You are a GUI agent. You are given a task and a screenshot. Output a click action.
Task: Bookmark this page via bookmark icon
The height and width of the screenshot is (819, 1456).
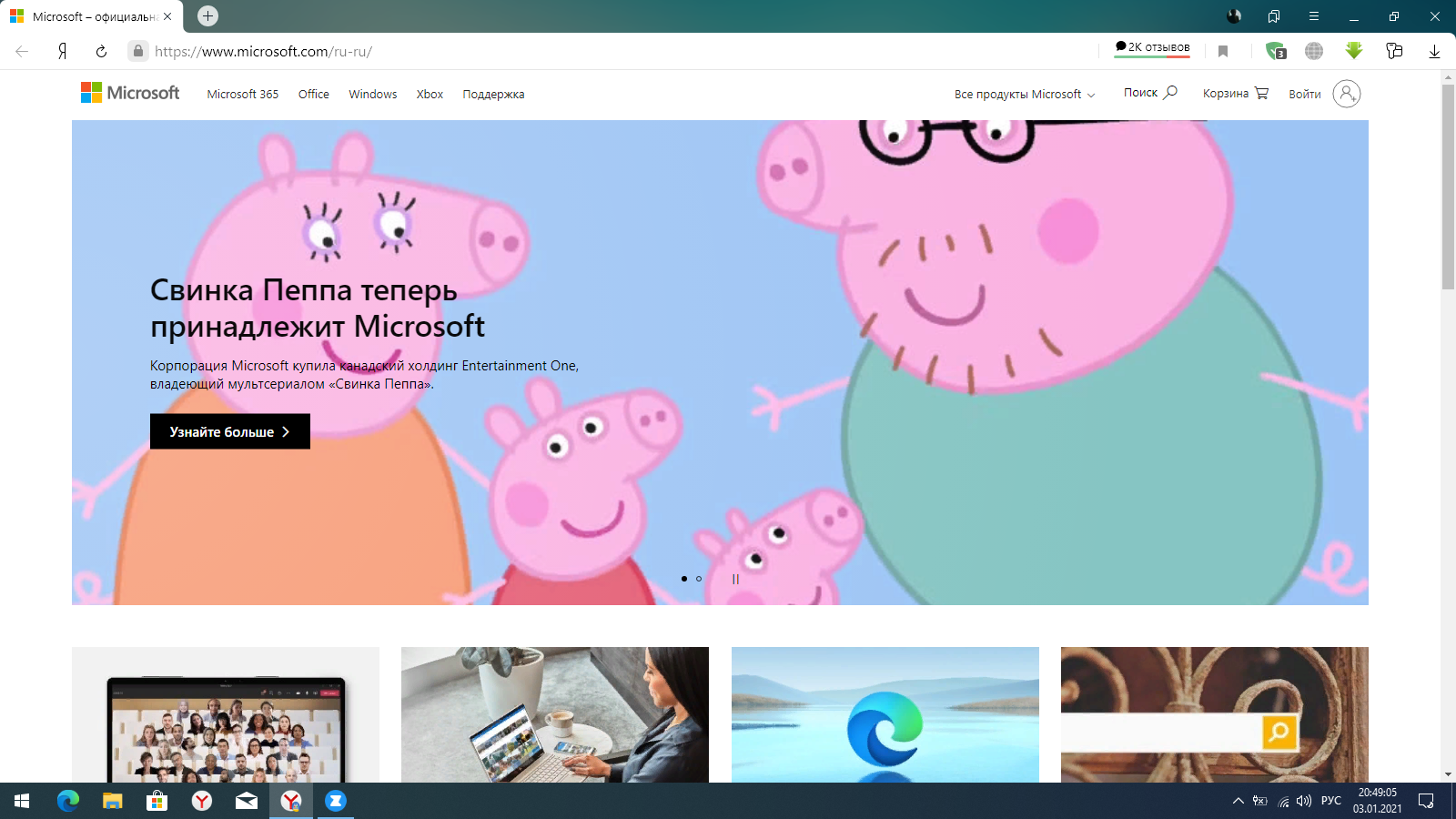pos(1223,51)
